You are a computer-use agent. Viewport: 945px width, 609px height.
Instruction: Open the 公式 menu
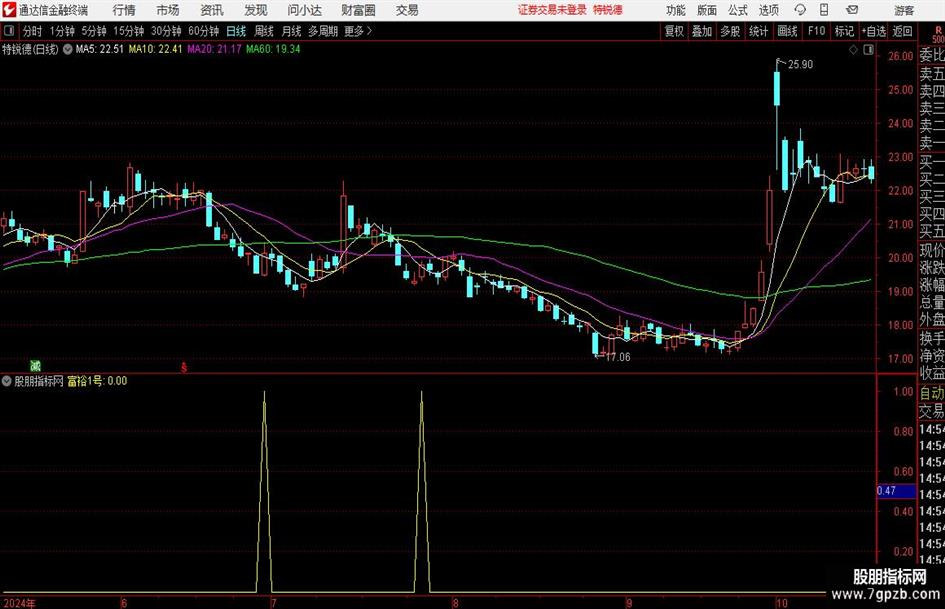(738, 10)
